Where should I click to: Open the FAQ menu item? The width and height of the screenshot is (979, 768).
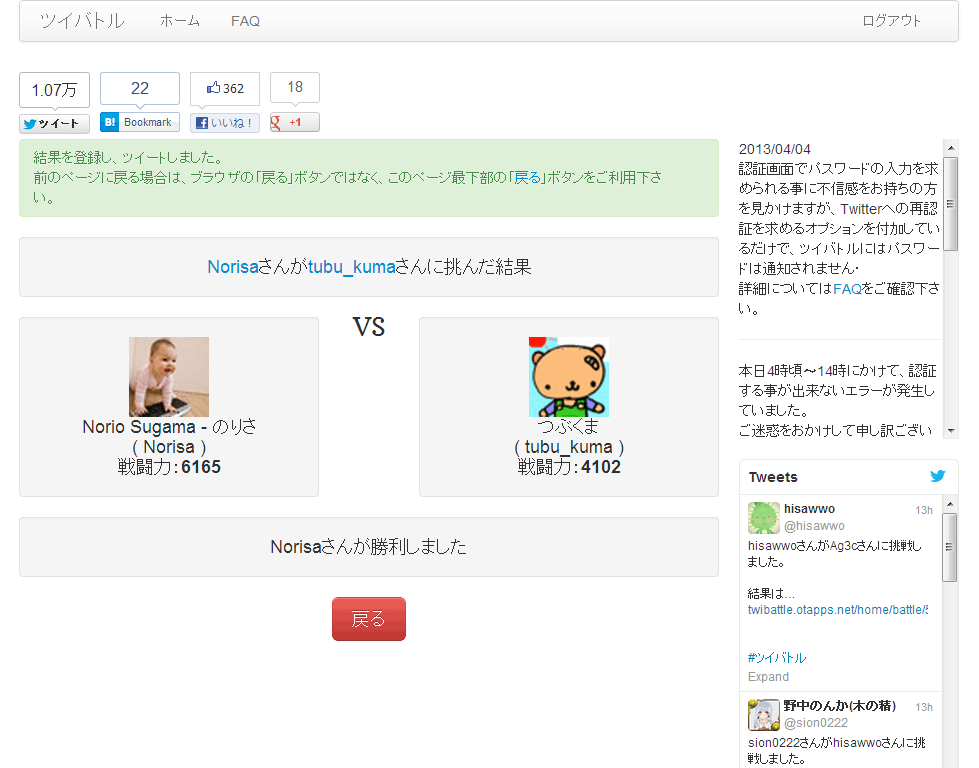pos(245,21)
